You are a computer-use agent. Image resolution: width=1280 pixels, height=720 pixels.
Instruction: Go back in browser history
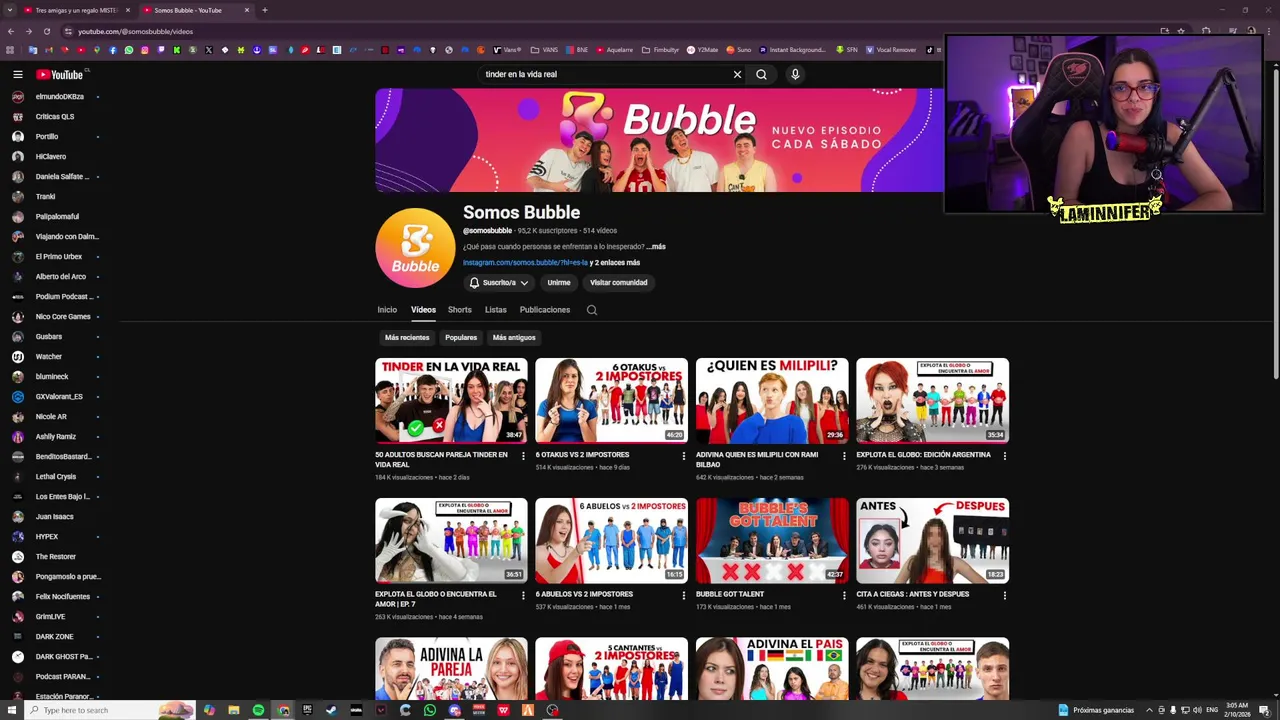pyautogui.click(x=10, y=31)
